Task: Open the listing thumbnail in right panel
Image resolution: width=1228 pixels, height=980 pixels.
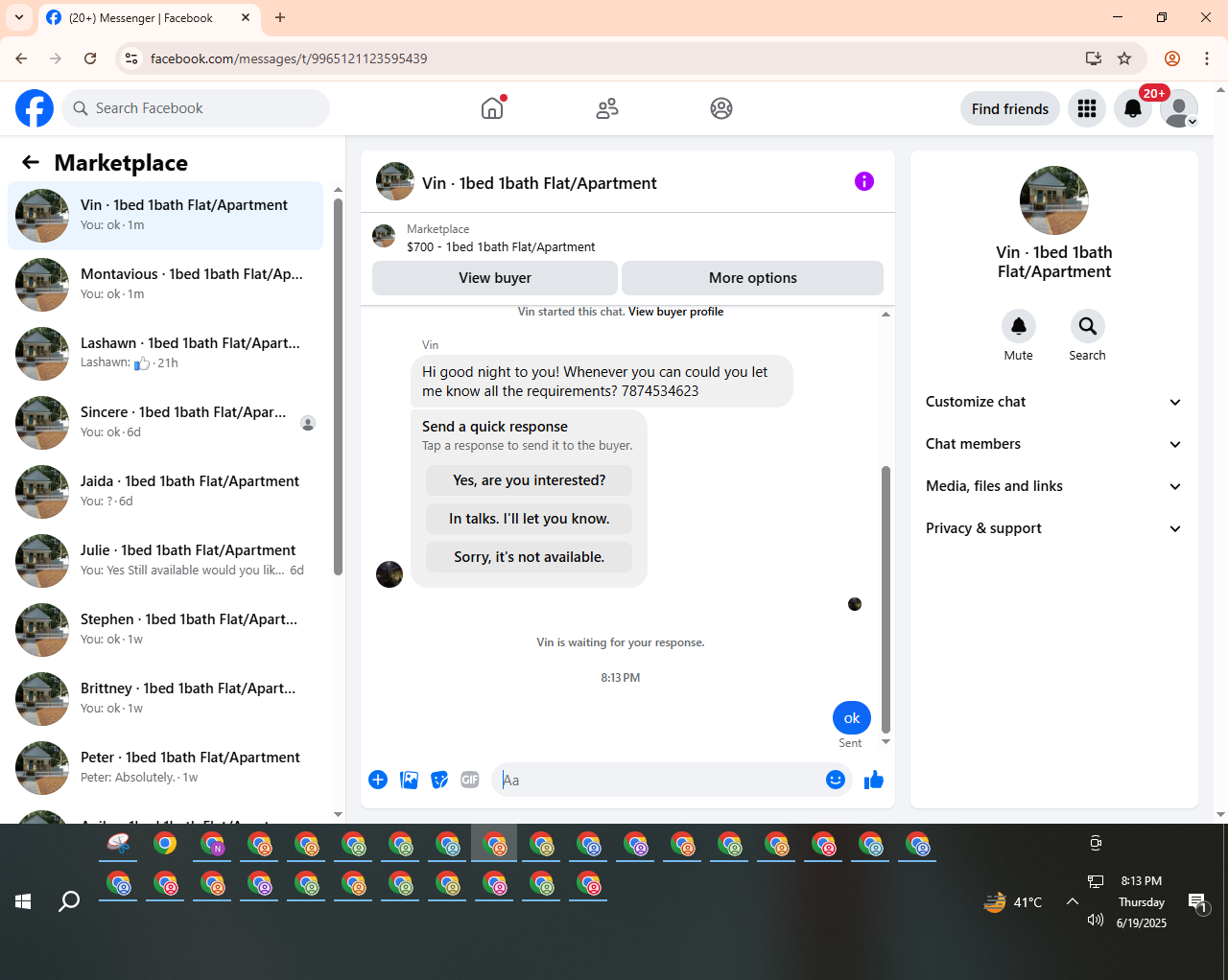Action: pyautogui.click(x=1054, y=200)
